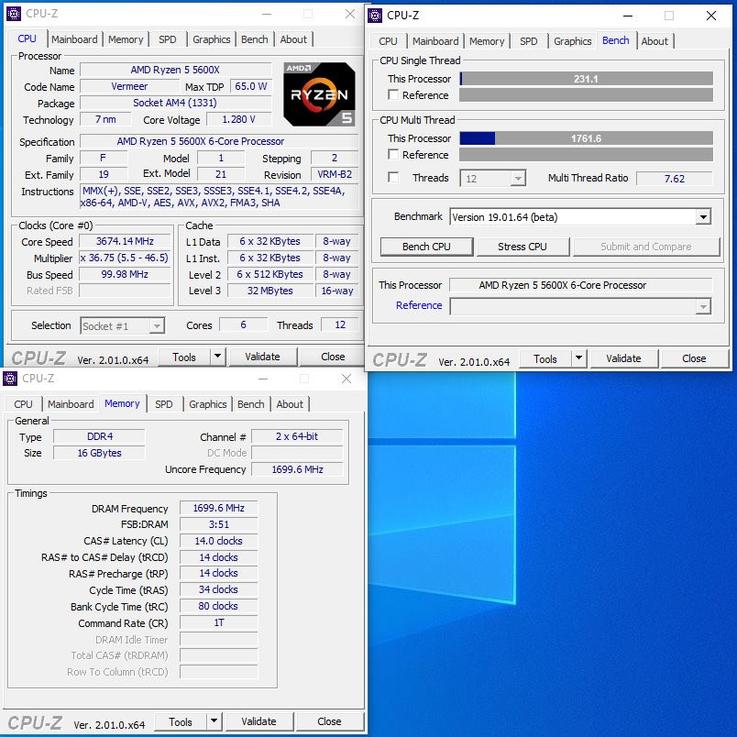737x737 pixels.
Task: Click the Stress CPU button
Action: click(x=523, y=247)
